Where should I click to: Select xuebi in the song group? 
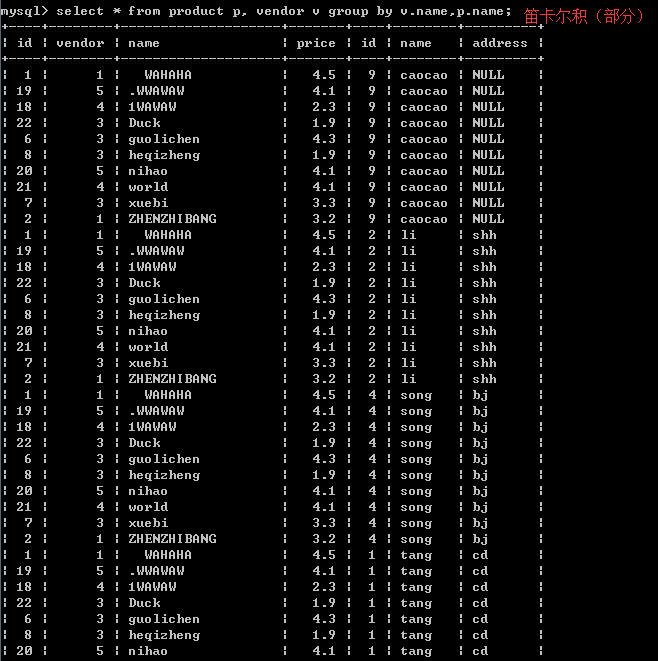pyautogui.click(x=148, y=523)
